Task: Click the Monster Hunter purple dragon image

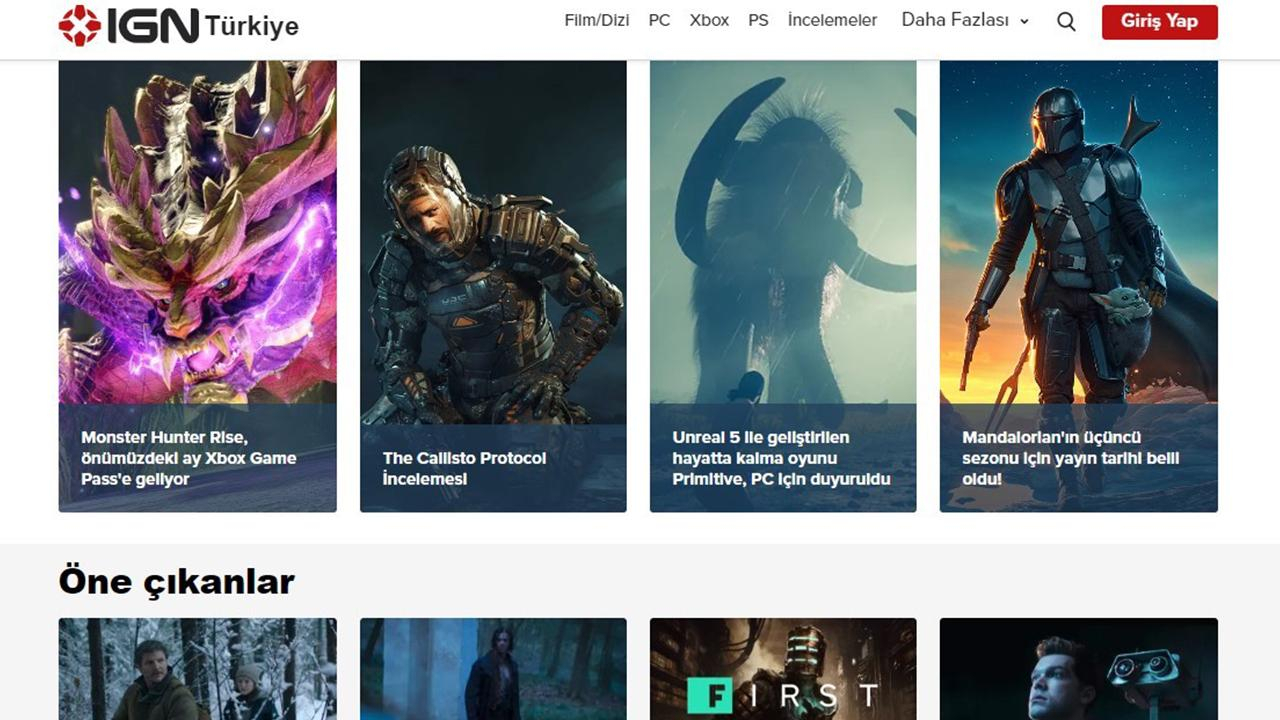Action: [x=197, y=230]
